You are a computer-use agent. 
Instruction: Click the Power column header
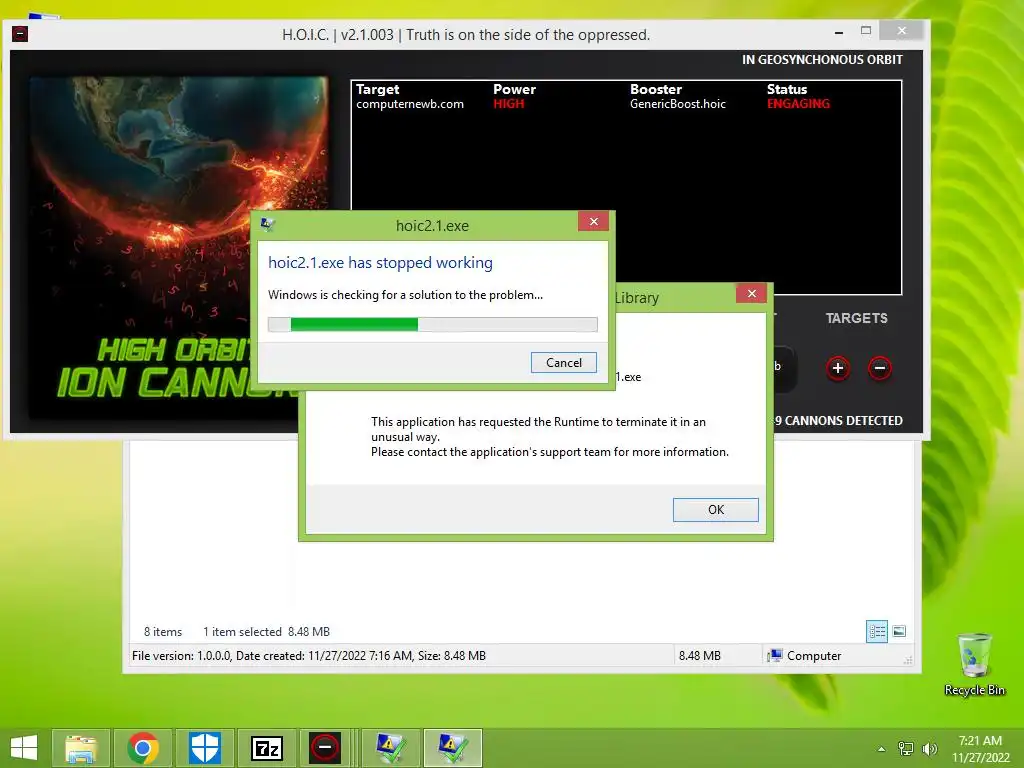coord(515,89)
